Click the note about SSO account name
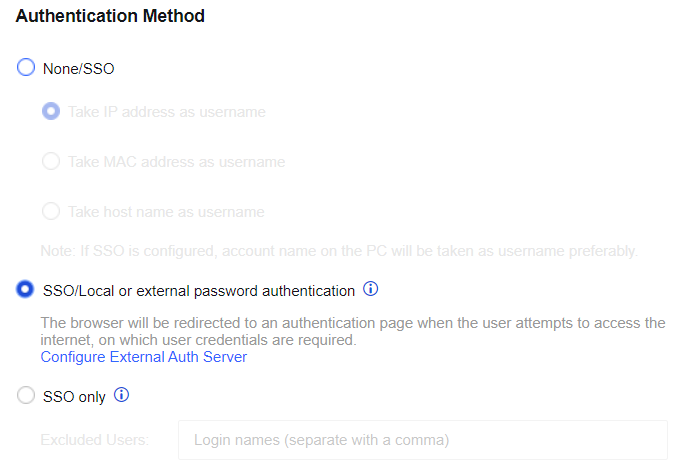 coord(339,250)
